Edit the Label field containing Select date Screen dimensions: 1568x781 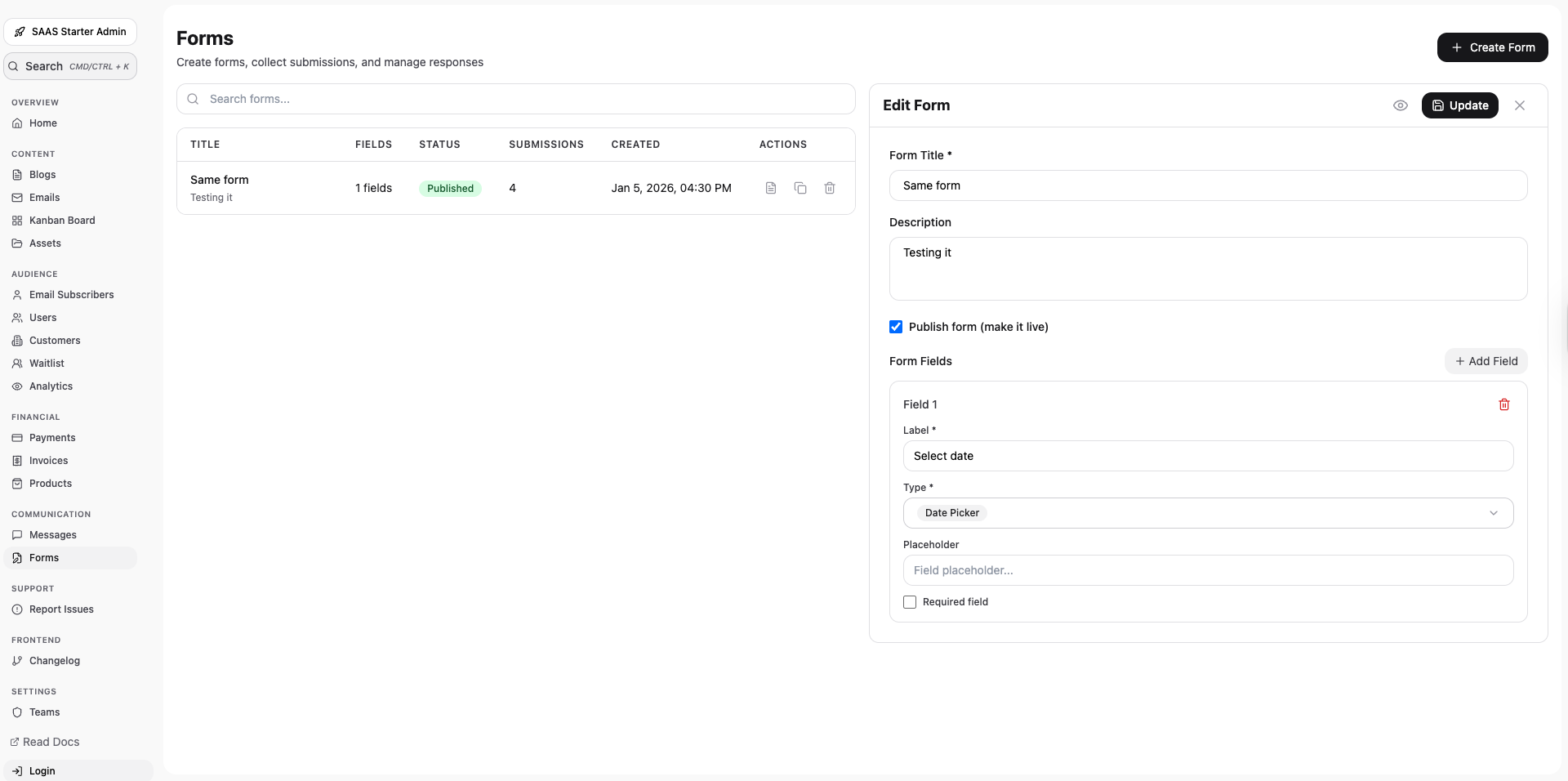click(x=1209, y=456)
